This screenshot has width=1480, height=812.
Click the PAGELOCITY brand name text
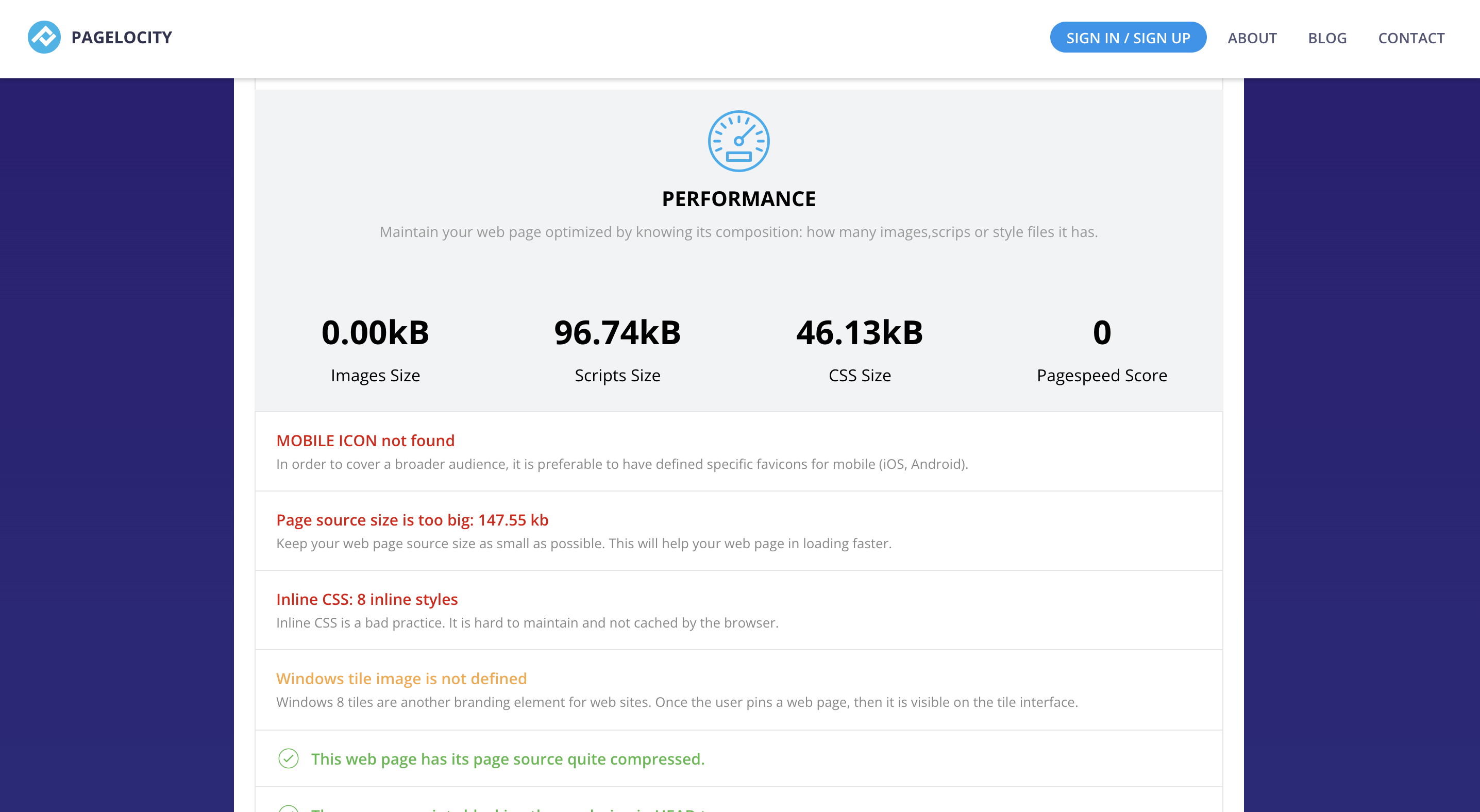point(122,38)
